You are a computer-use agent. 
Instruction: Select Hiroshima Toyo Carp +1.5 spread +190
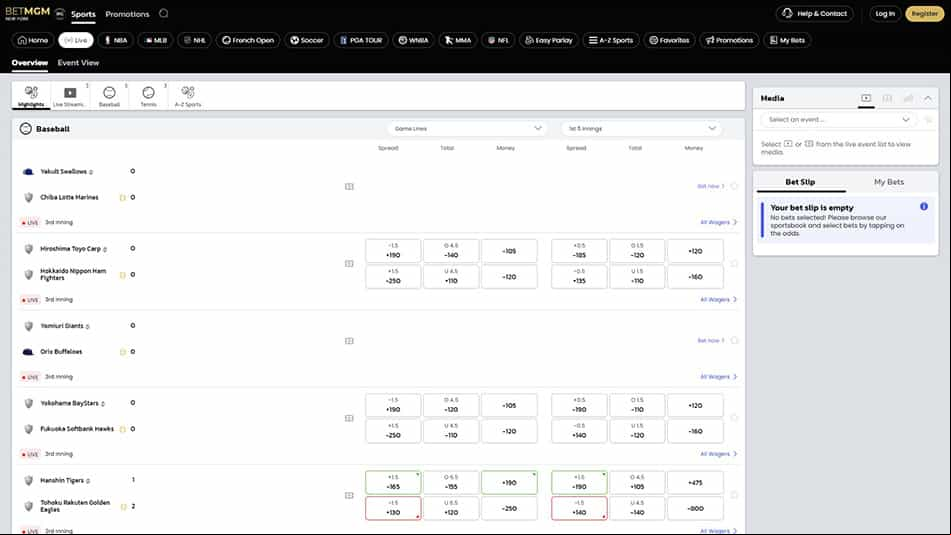coord(393,251)
